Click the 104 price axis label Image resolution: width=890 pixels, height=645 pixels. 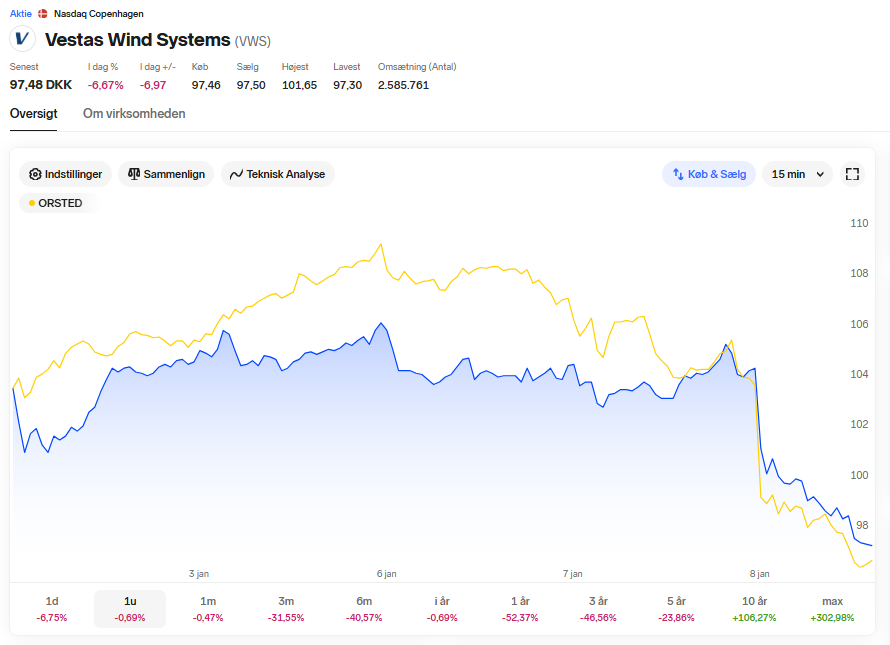pyautogui.click(x=859, y=374)
